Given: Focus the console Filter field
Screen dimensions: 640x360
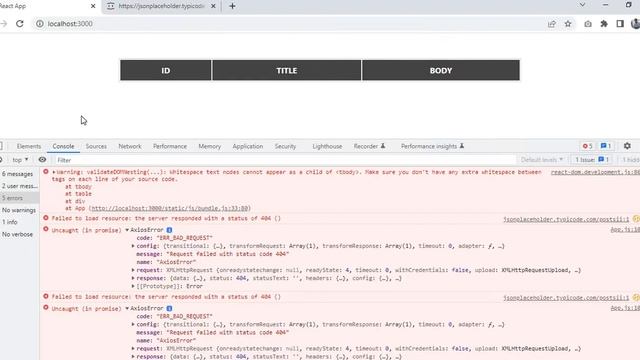Looking at the screenshot, I should (x=285, y=160).
